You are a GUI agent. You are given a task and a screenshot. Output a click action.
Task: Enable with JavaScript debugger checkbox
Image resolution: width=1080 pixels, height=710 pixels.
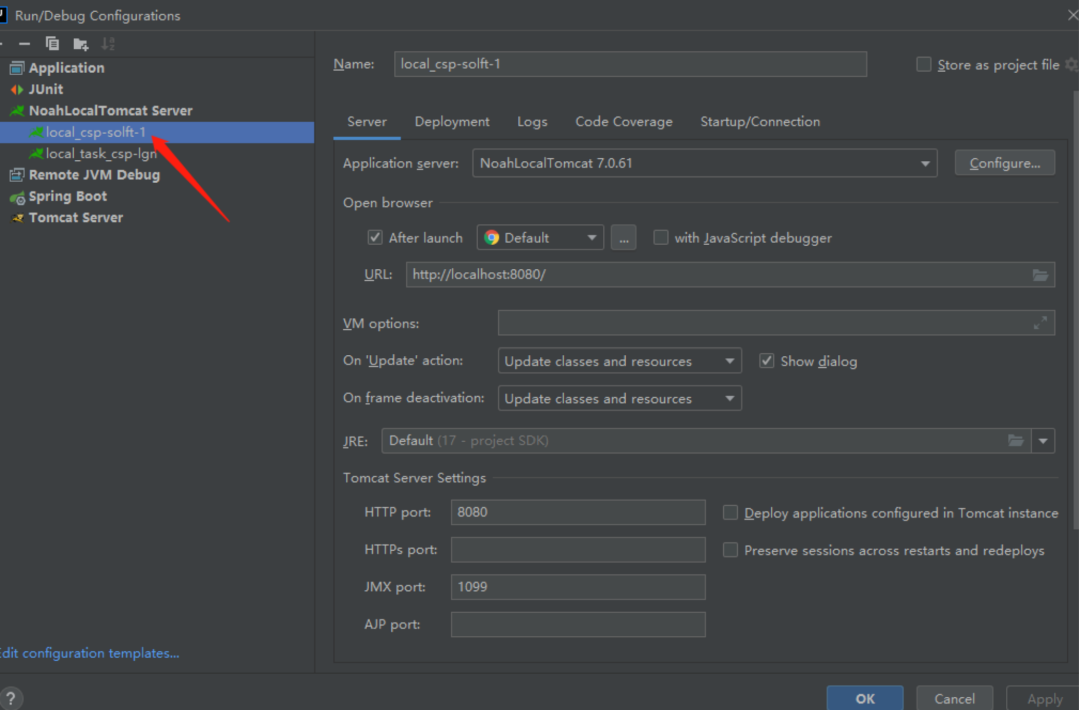point(661,238)
